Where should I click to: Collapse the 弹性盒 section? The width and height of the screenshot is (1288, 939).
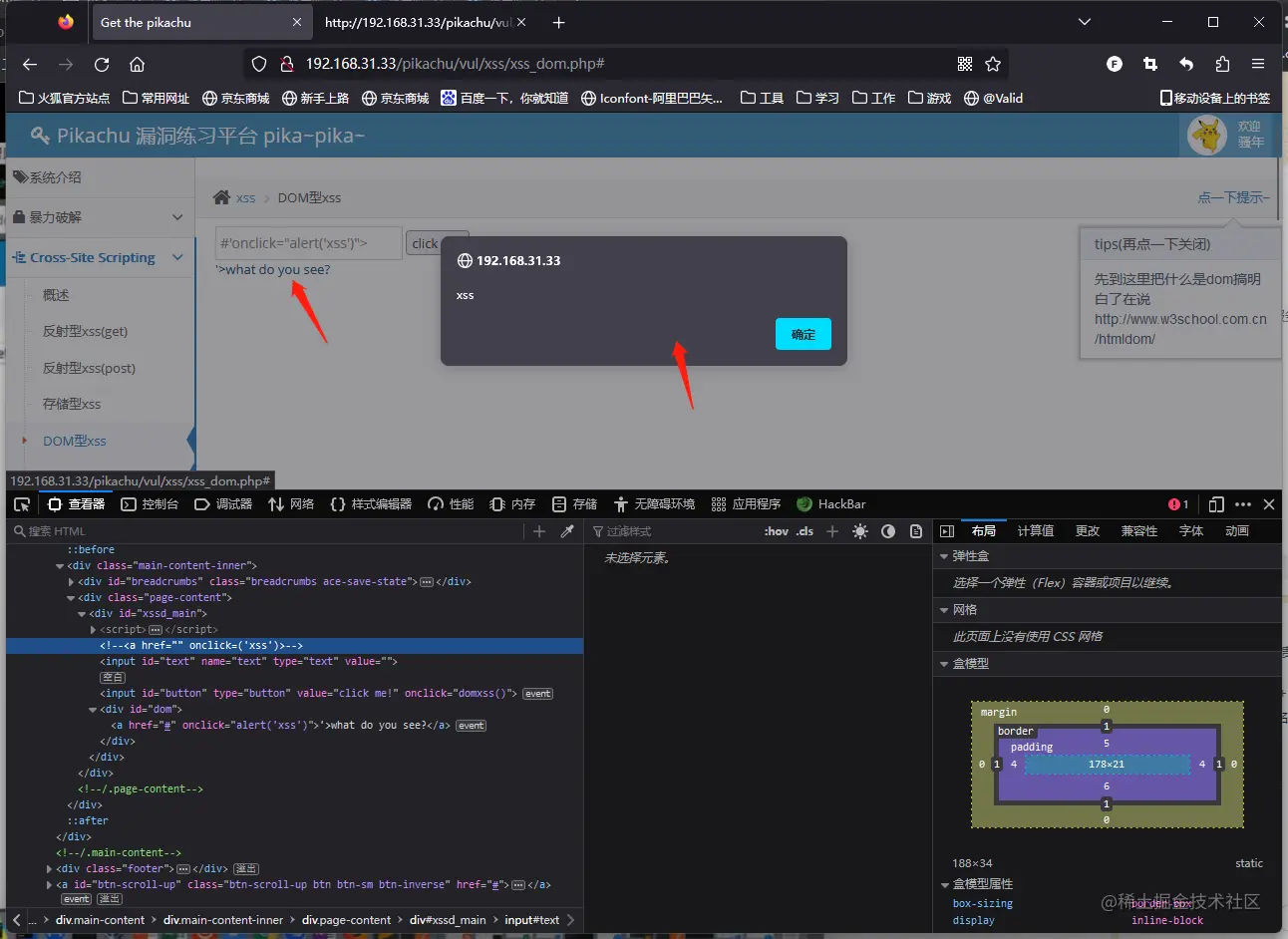pyautogui.click(x=944, y=556)
